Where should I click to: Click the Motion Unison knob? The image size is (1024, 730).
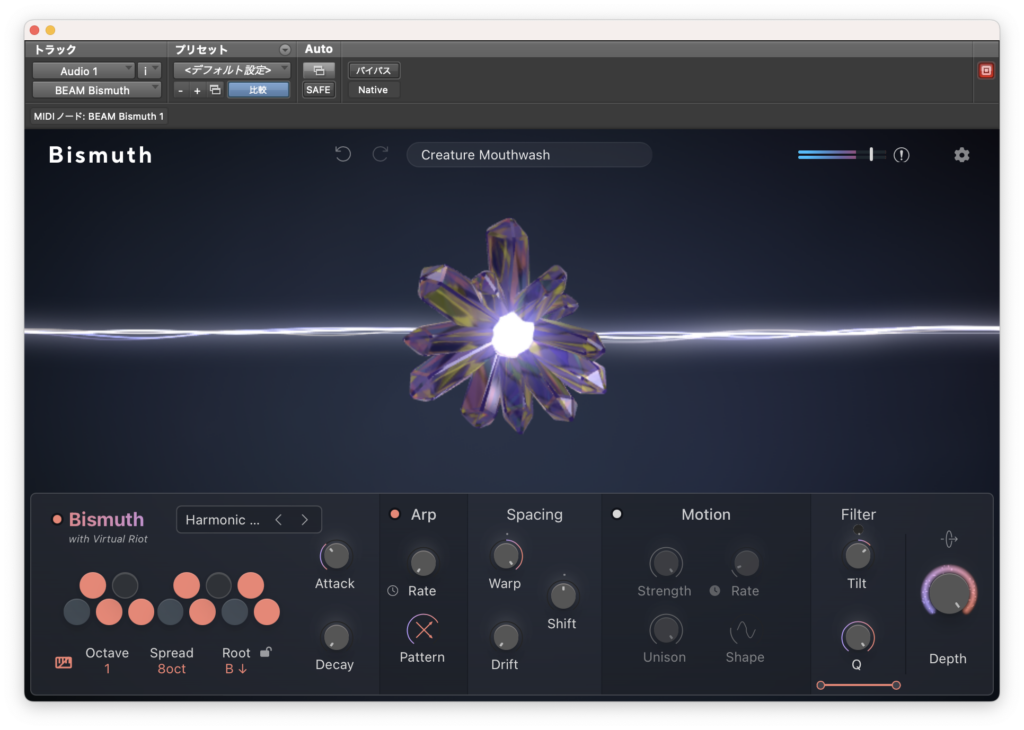(665, 630)
